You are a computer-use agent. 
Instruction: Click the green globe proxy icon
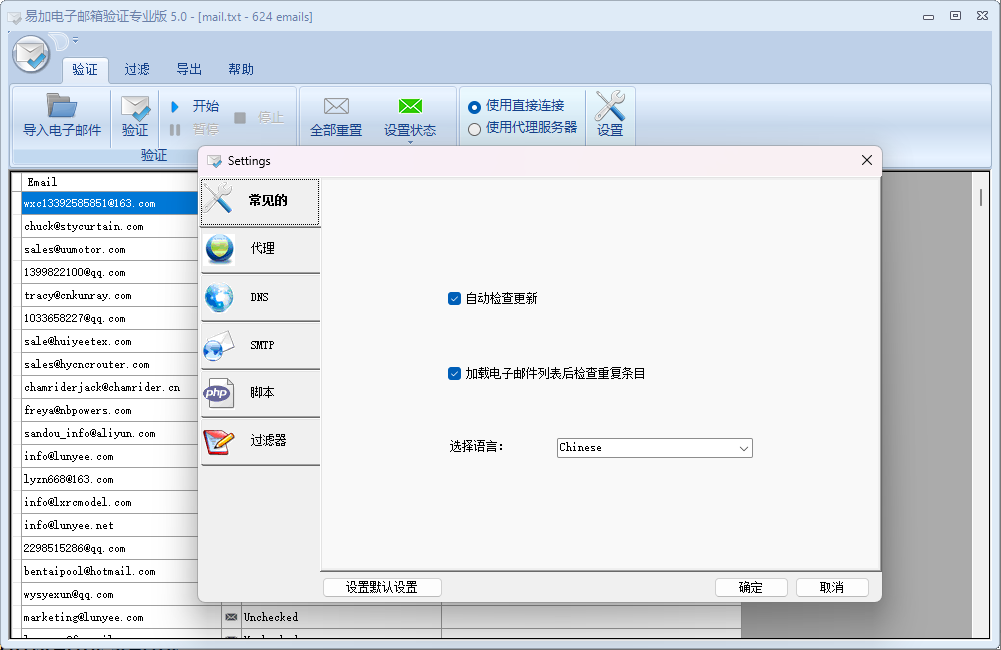(x=220, y=249)
